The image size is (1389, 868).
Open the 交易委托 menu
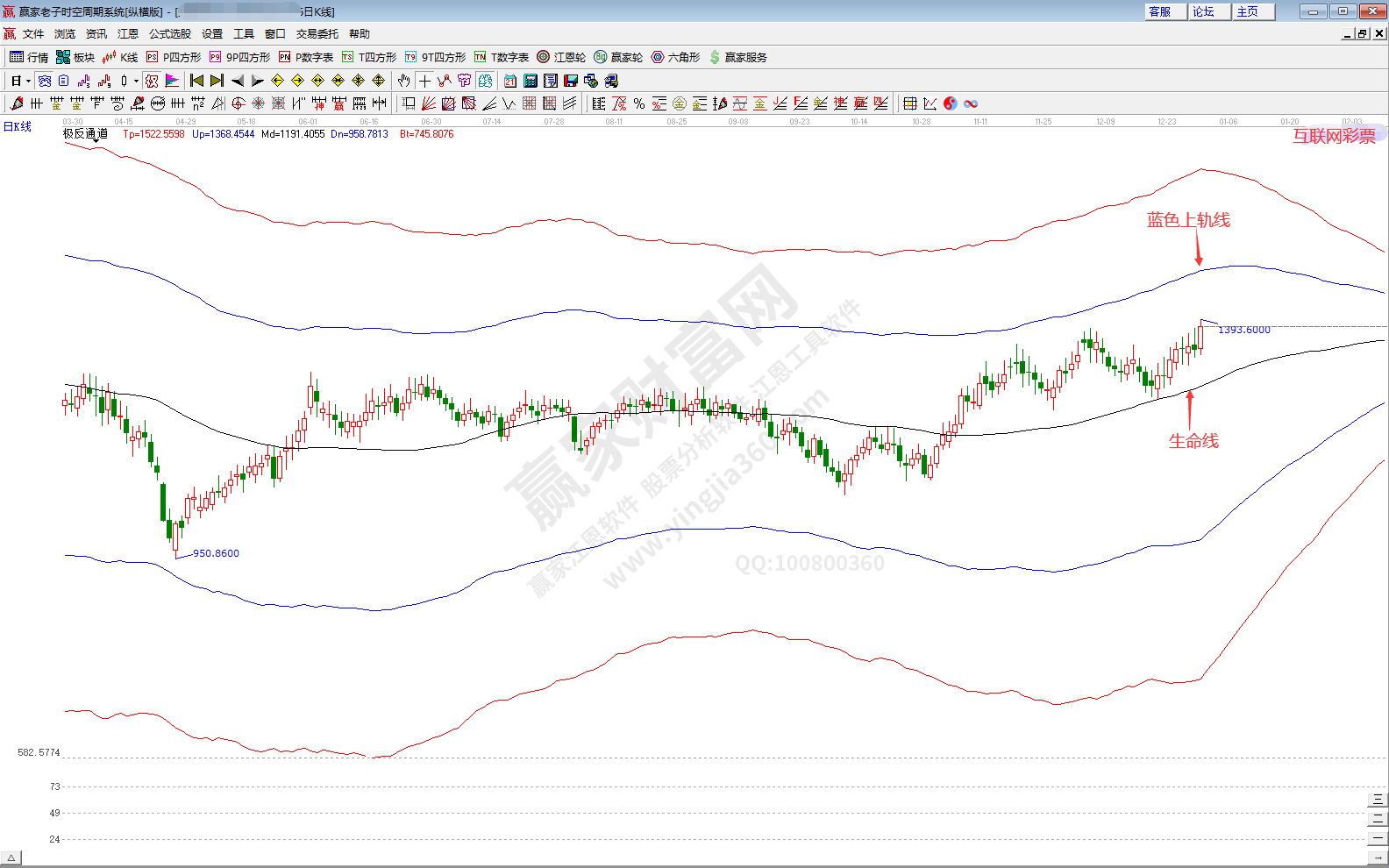click(x=317, y=33)
